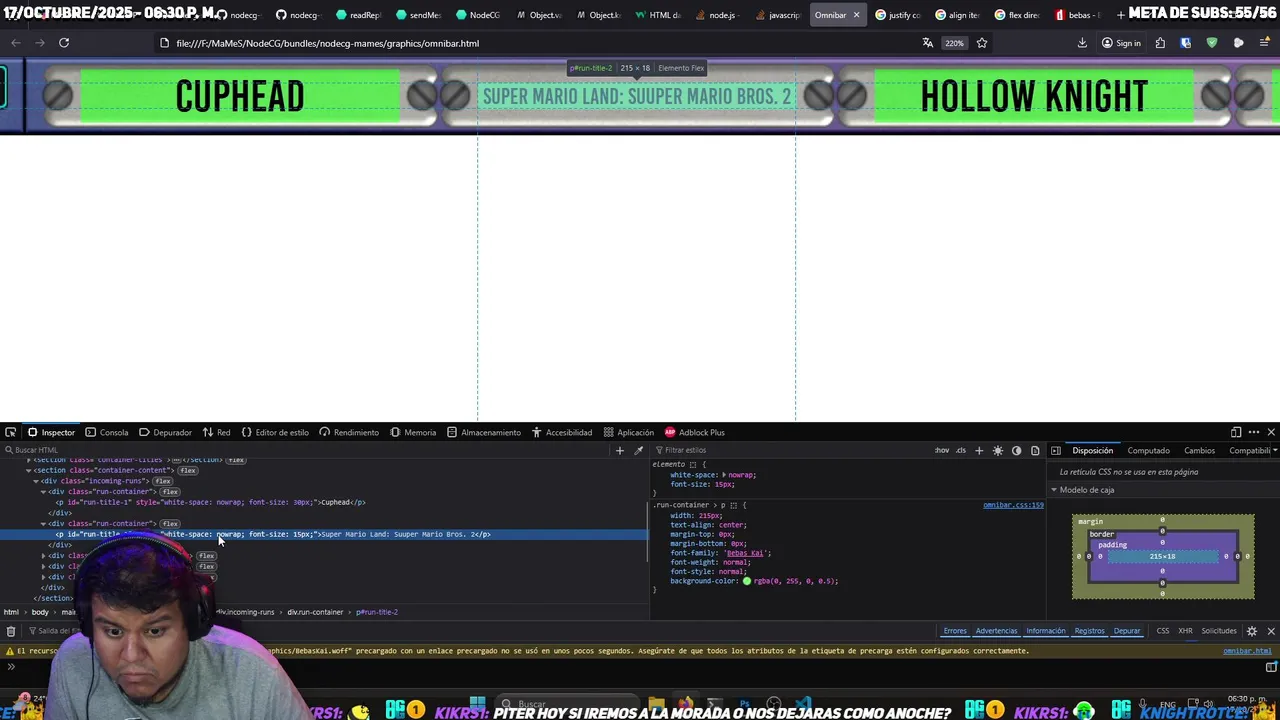Switch to the Cambios sidebar tab
This screenshot has height=720, width=1280.
1199,450
